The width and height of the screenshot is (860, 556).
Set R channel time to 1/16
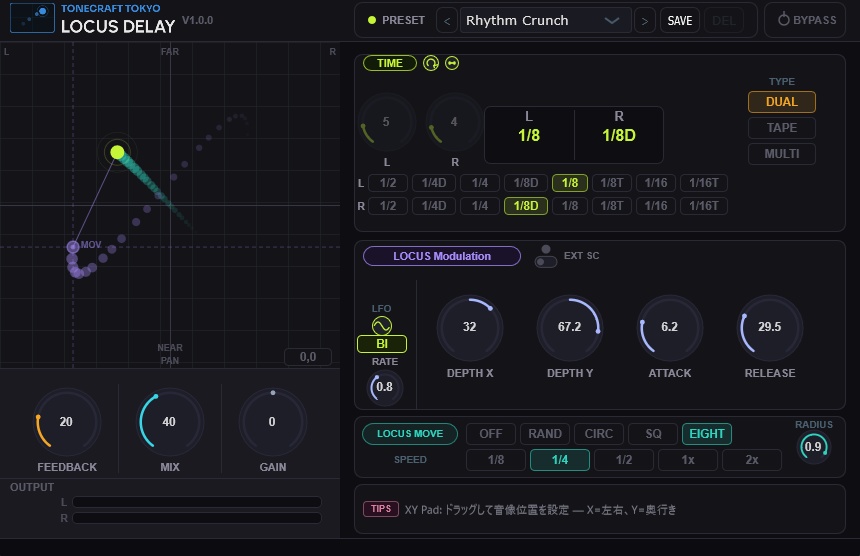[656, 206]
